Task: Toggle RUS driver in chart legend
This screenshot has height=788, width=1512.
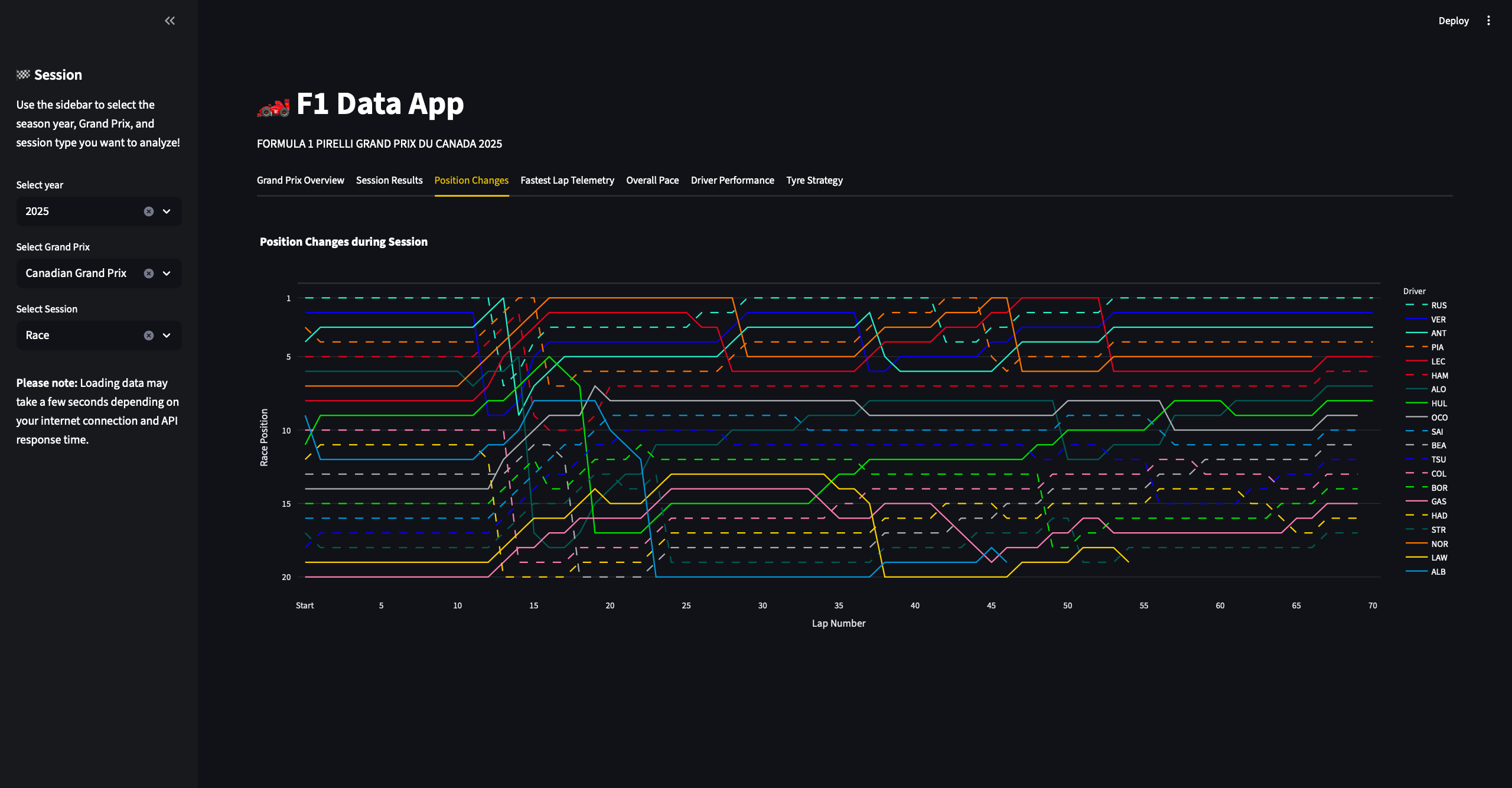Action: point(1426,305)
